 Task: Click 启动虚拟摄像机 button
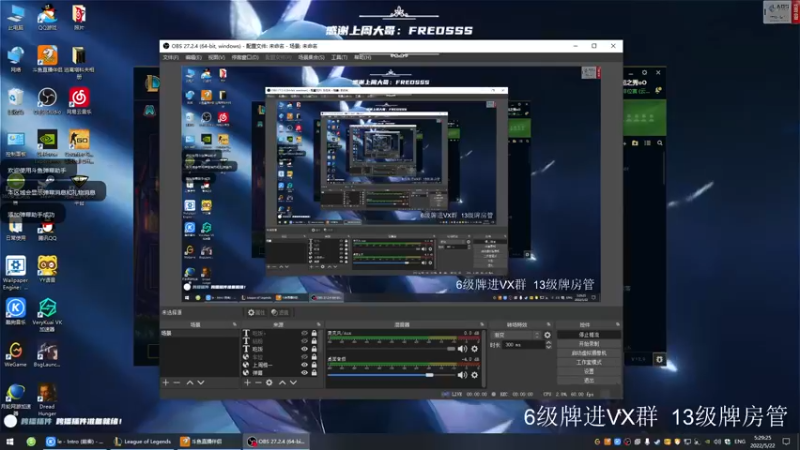point(589,353)
